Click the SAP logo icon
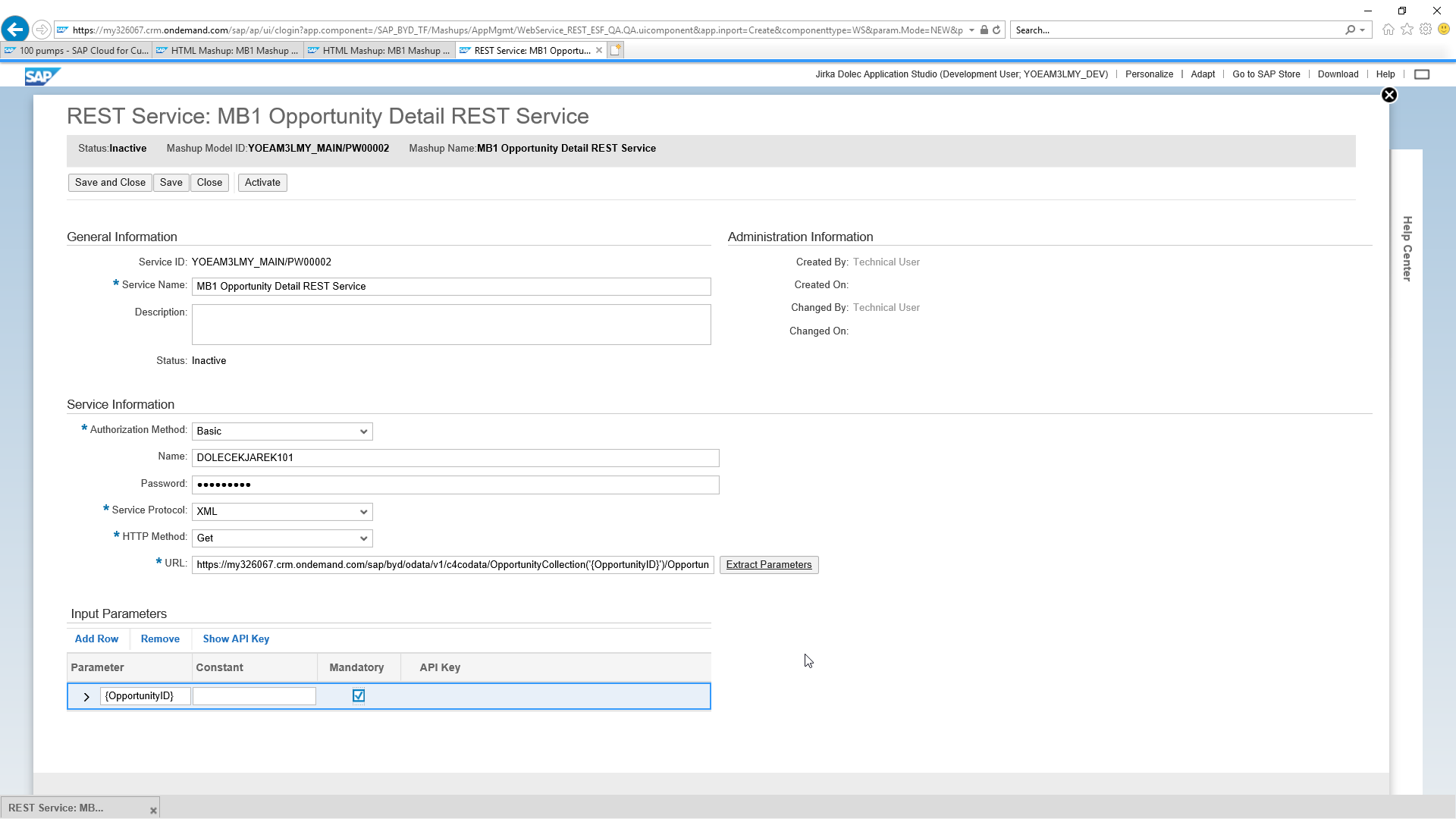The width and height of the screenshot is (1456, 819). (x=42, y=76)
